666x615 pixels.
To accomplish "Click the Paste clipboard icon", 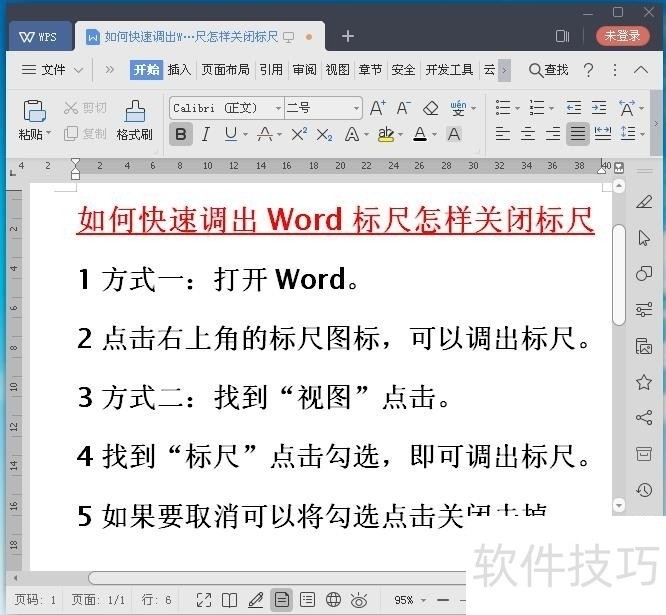I will pyautogui.click(x=34, y=111).
